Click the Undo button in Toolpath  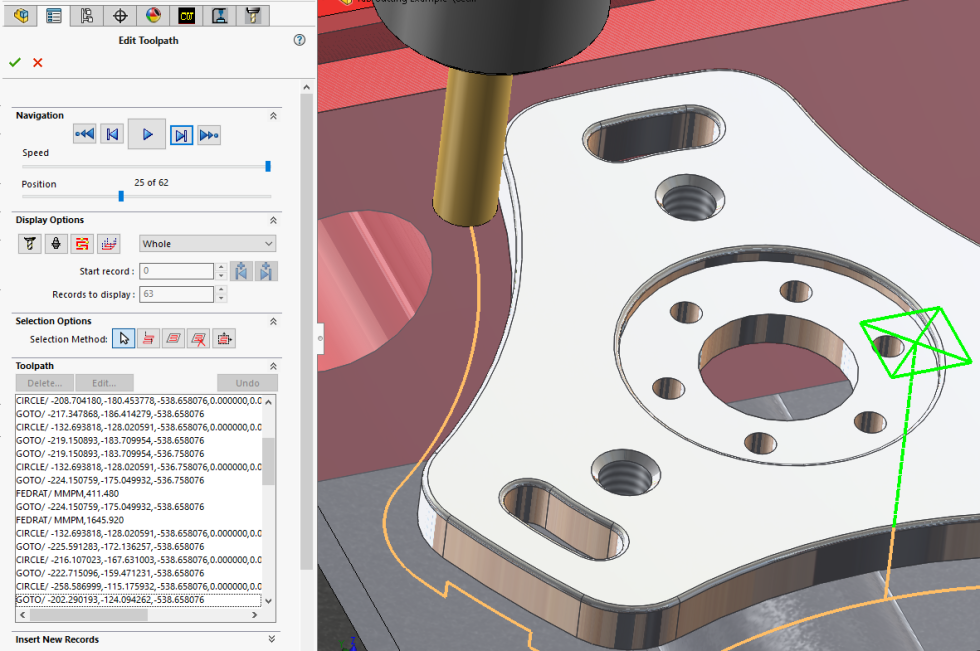click(247, 383)
